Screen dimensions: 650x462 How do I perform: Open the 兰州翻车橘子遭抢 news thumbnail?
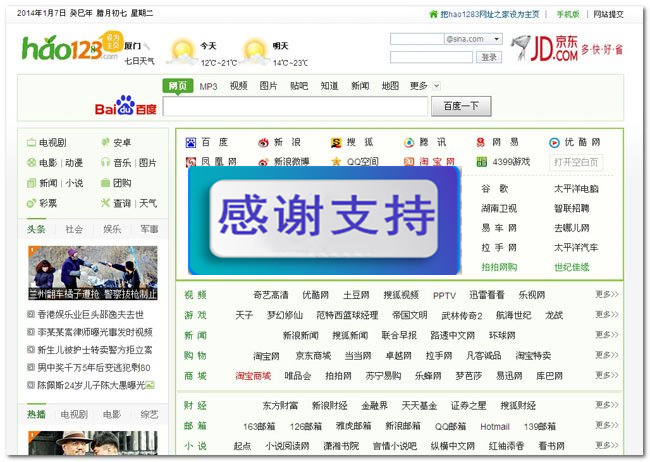(x=93, y=273)
